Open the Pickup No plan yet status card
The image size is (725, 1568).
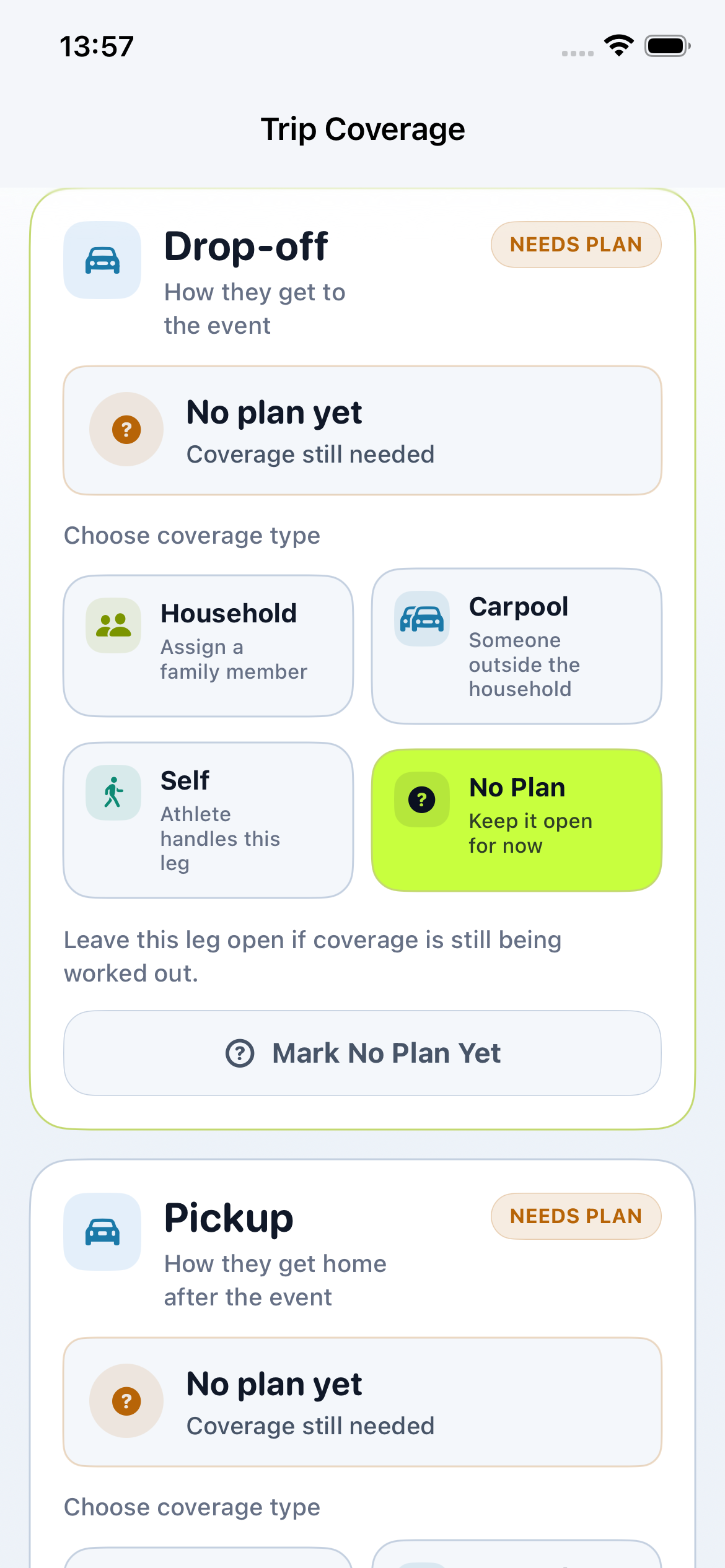[x=362, y=1402]
